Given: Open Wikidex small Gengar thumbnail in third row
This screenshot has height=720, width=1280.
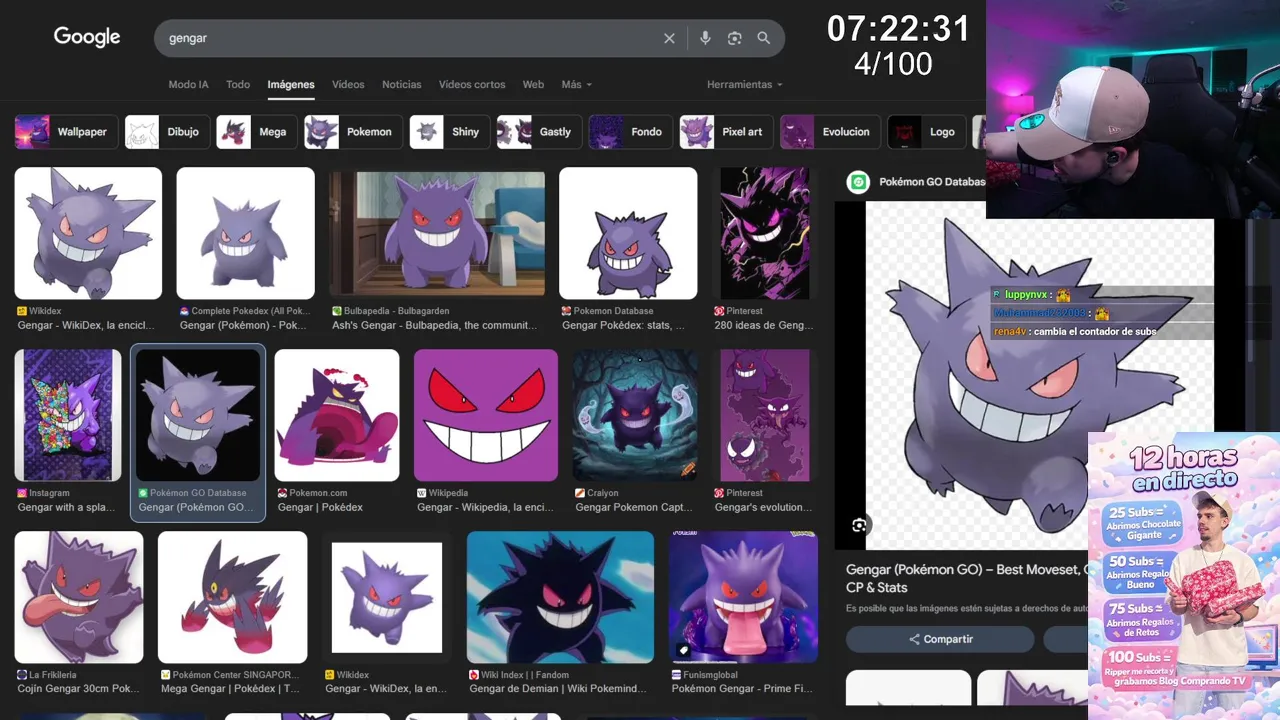Looking at the screenshot, I should (x=387, y=597).
